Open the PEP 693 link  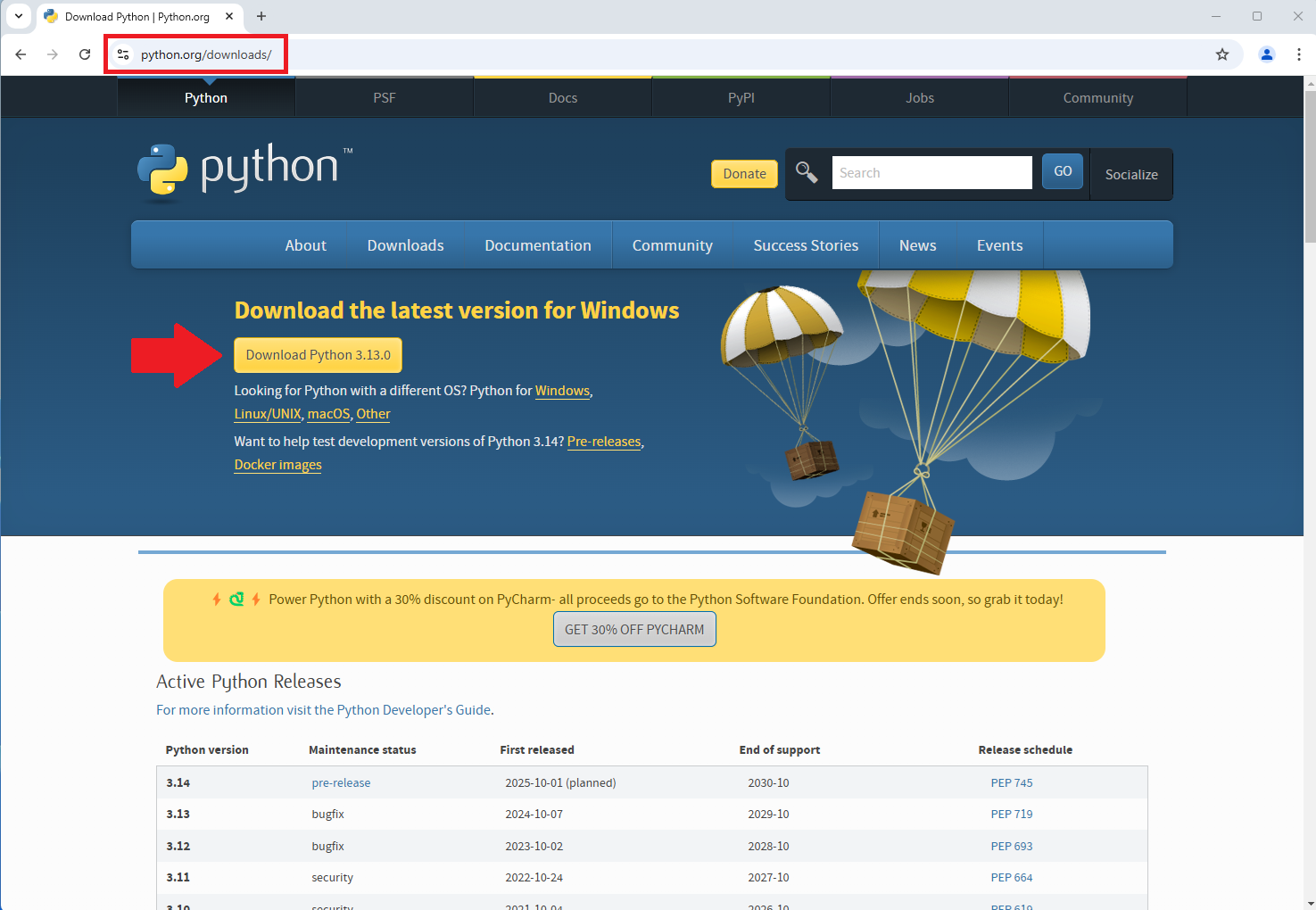pos(1012,846)
